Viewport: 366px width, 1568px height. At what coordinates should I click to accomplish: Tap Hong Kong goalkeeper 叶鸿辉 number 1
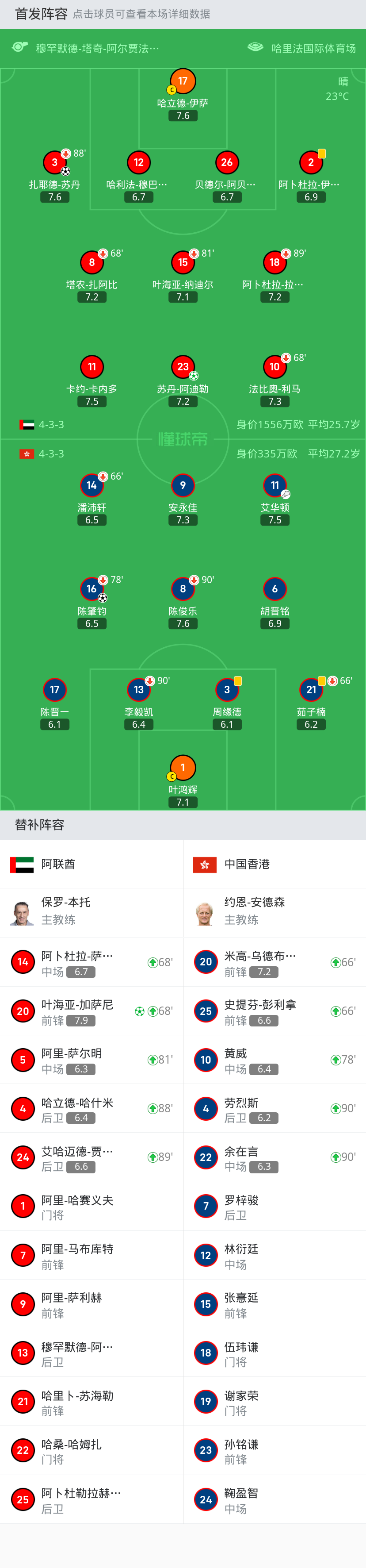click(183, 768)
